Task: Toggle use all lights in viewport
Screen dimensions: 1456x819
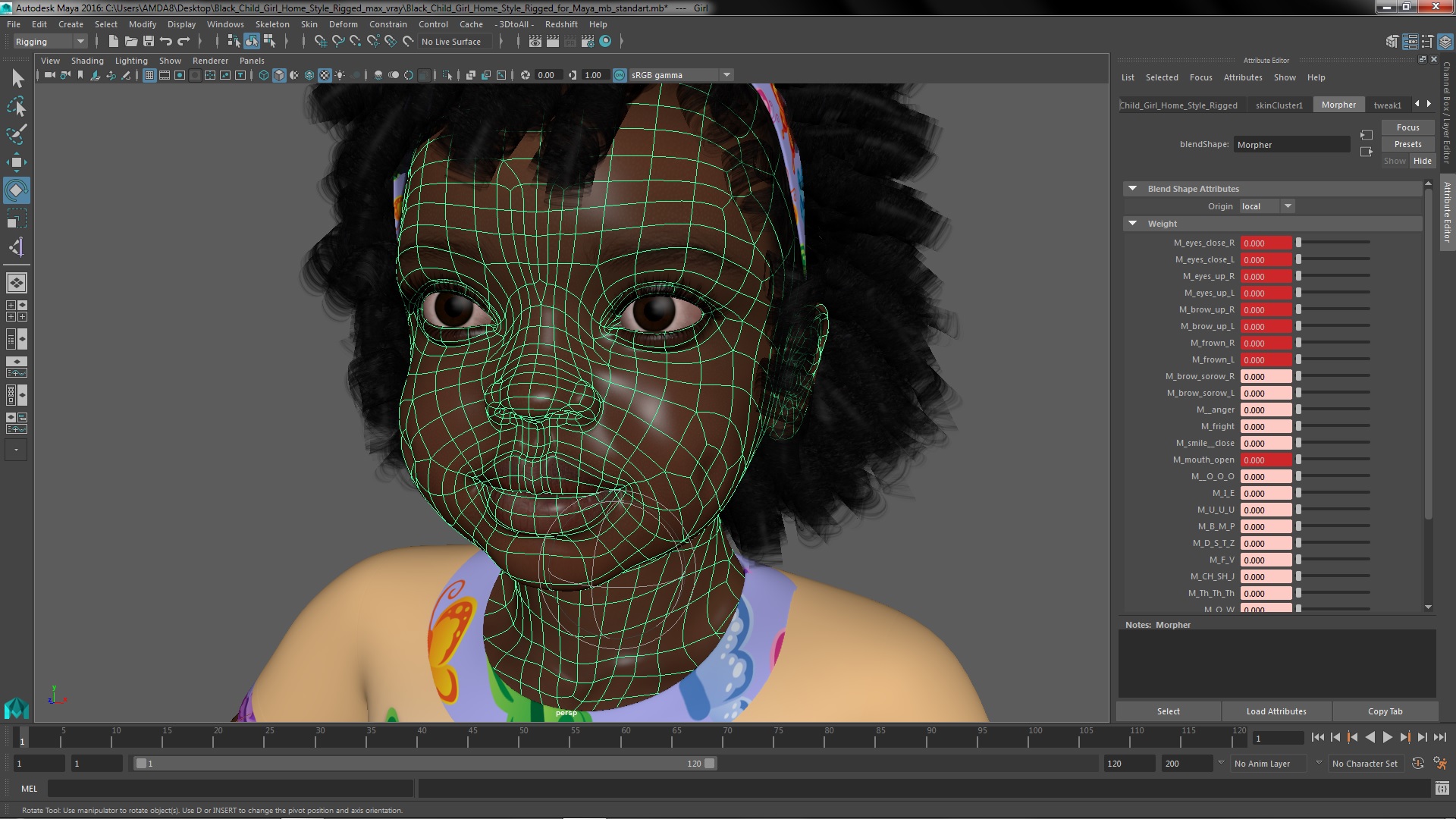Action: click(x=340, y=75)
